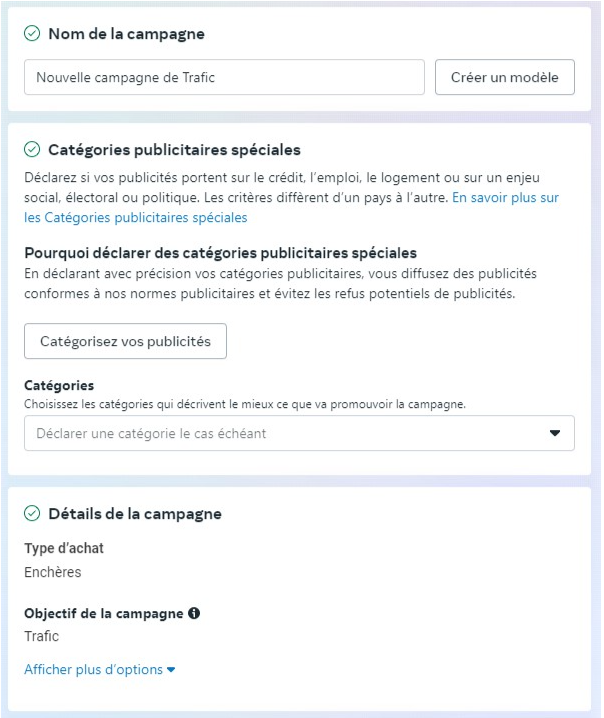Click the Catégories publicitaires spéciales heading
The height and width of the screenshot is (718, 604).
point(174,150)
